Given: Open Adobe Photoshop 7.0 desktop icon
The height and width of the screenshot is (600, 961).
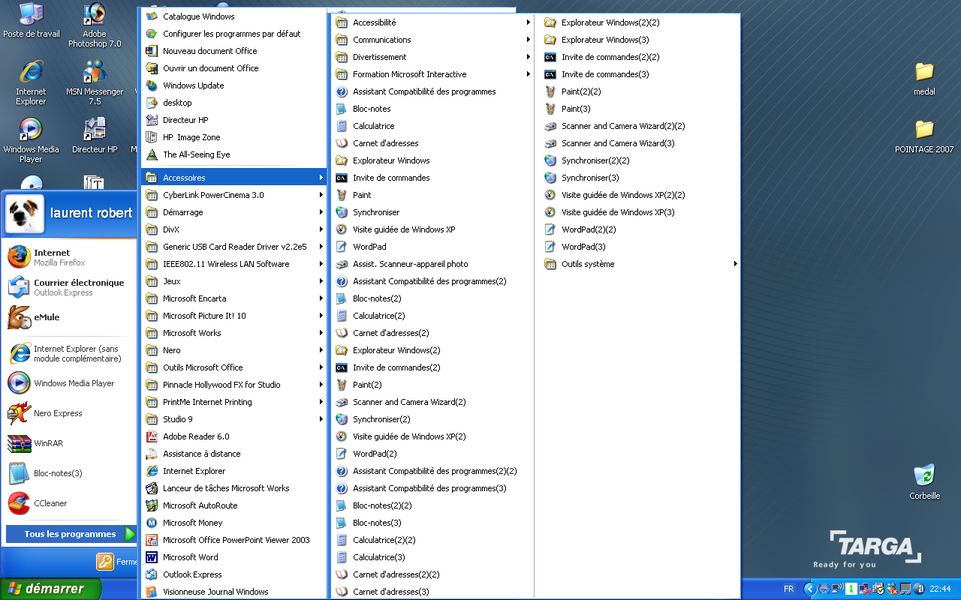Looking at the screenshot, I should 94,25.
